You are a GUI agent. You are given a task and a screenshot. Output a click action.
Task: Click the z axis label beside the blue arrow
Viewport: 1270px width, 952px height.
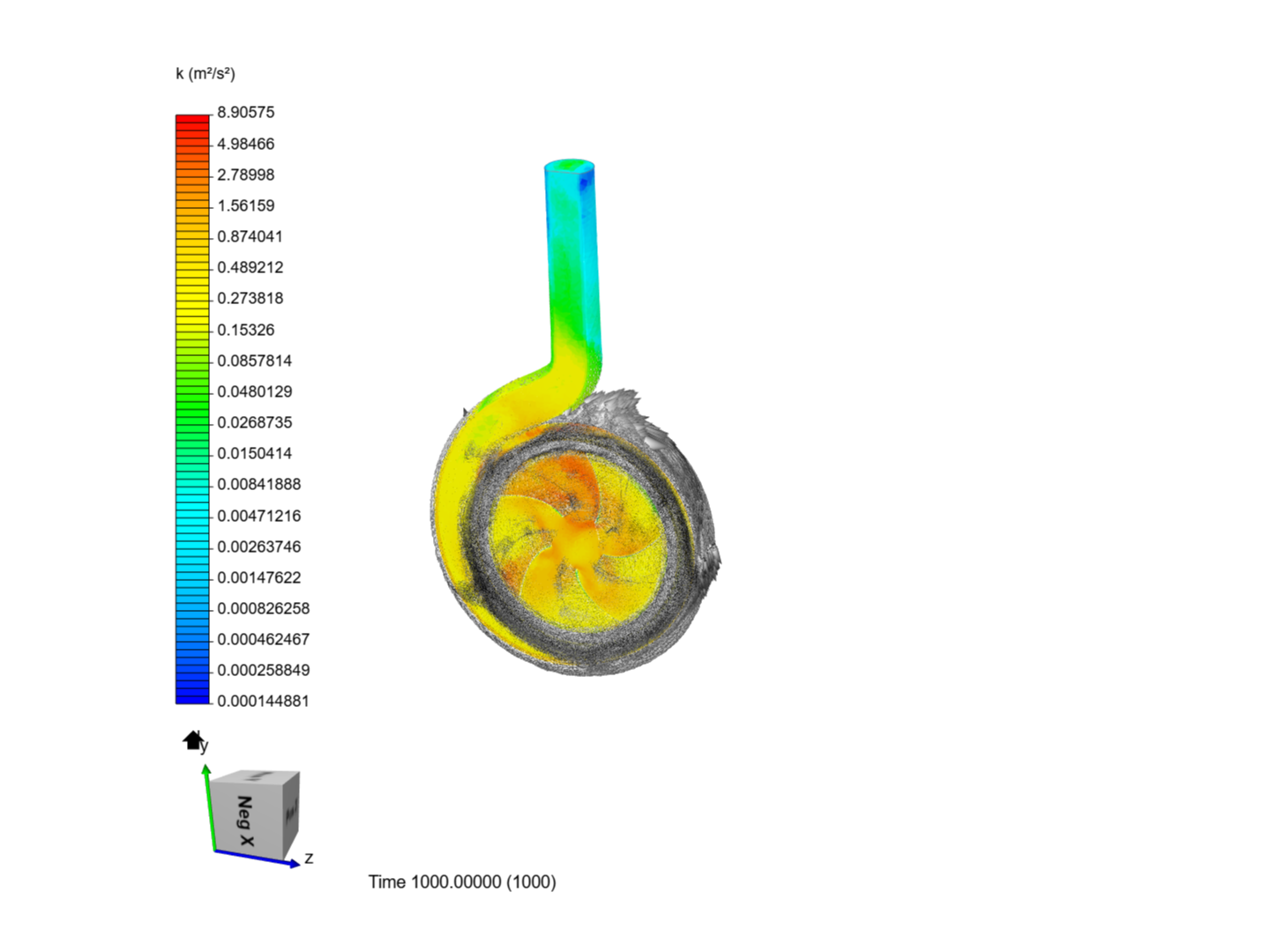[308, 857]
